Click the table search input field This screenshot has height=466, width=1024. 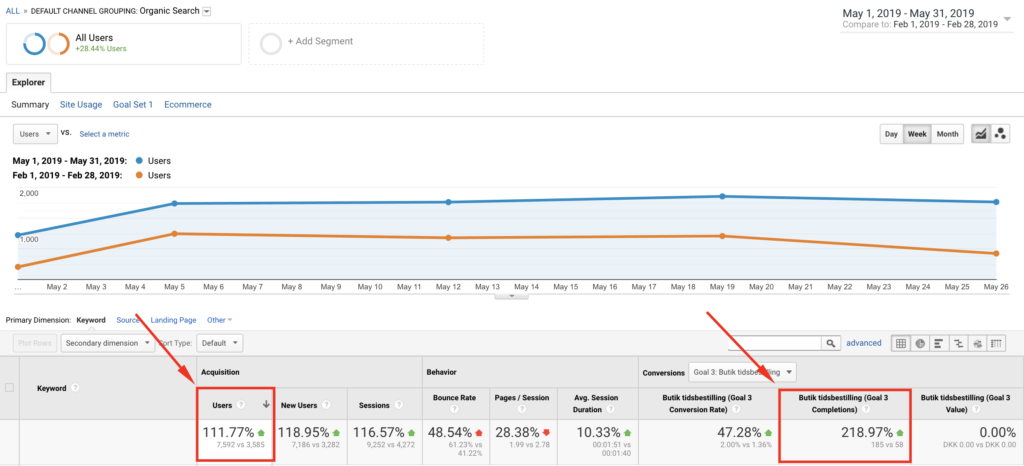775,343
